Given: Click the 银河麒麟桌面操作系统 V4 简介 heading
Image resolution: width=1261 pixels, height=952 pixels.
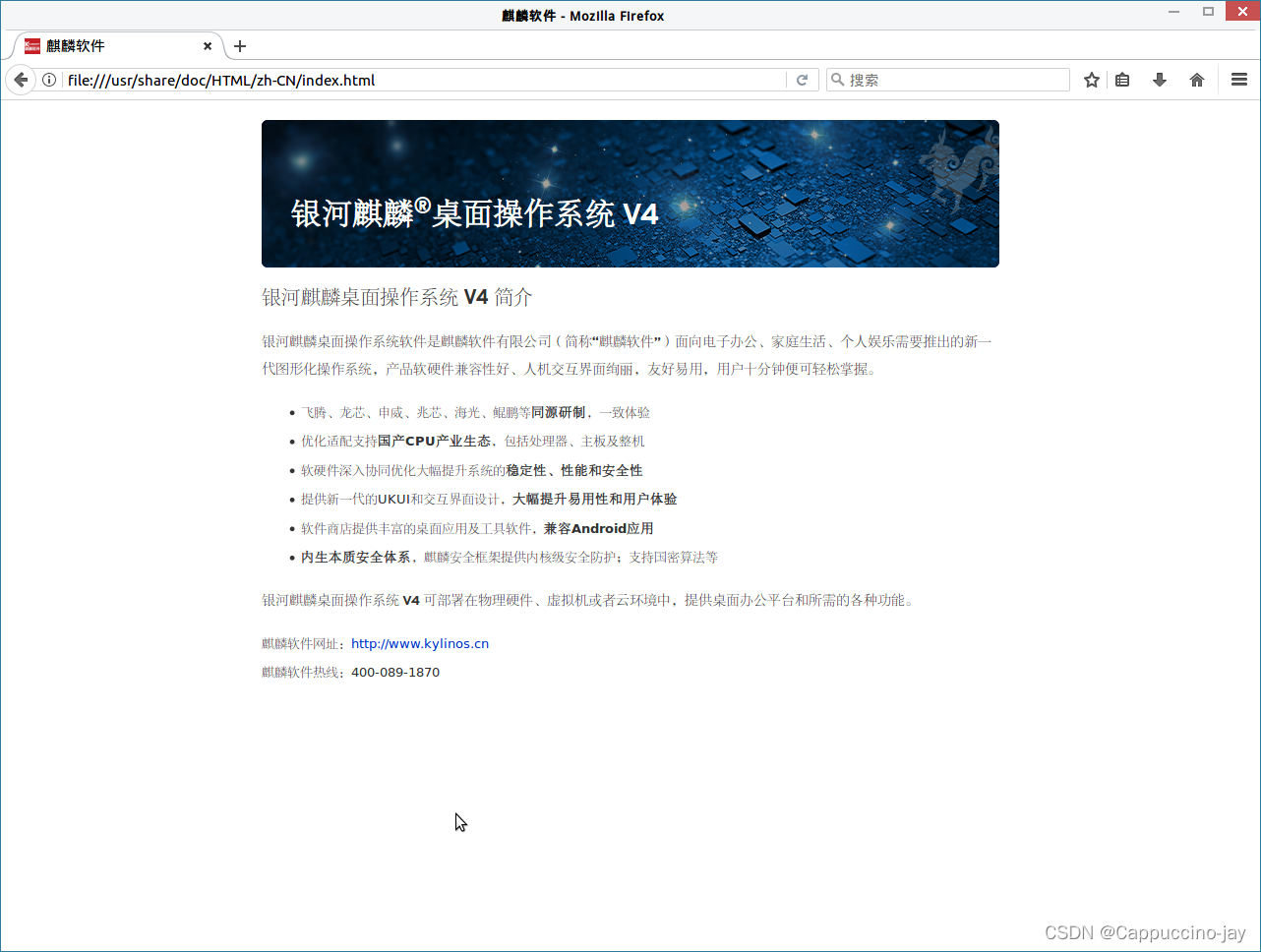Looking at the screenshot, I should [x=397, y=297].
